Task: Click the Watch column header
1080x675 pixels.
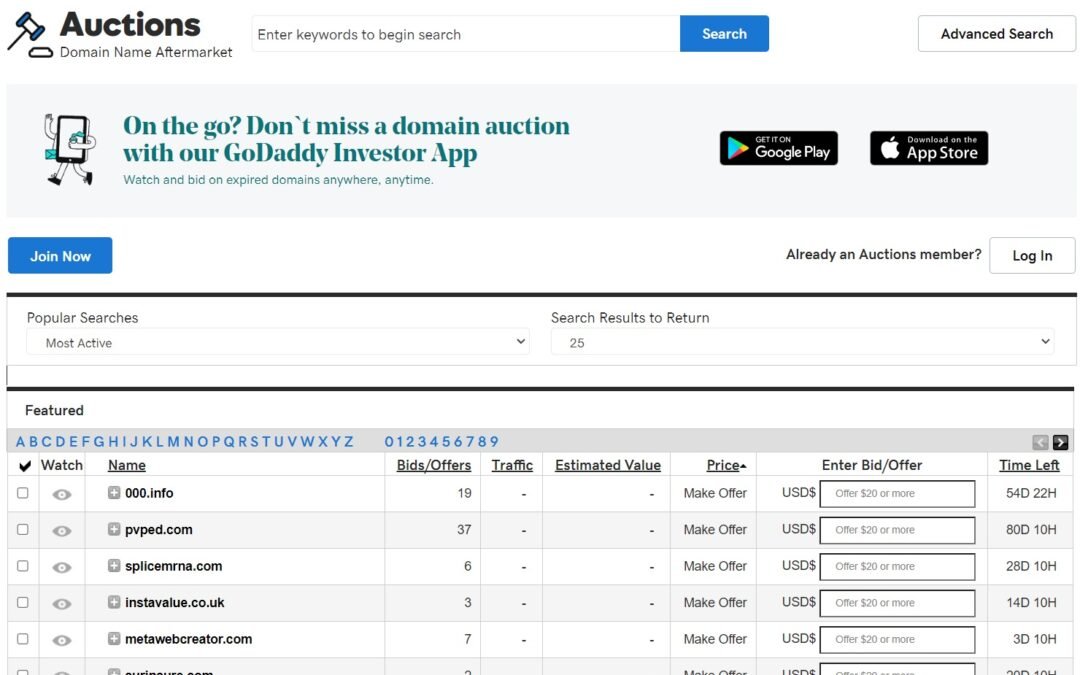Action: coord(62,466)
